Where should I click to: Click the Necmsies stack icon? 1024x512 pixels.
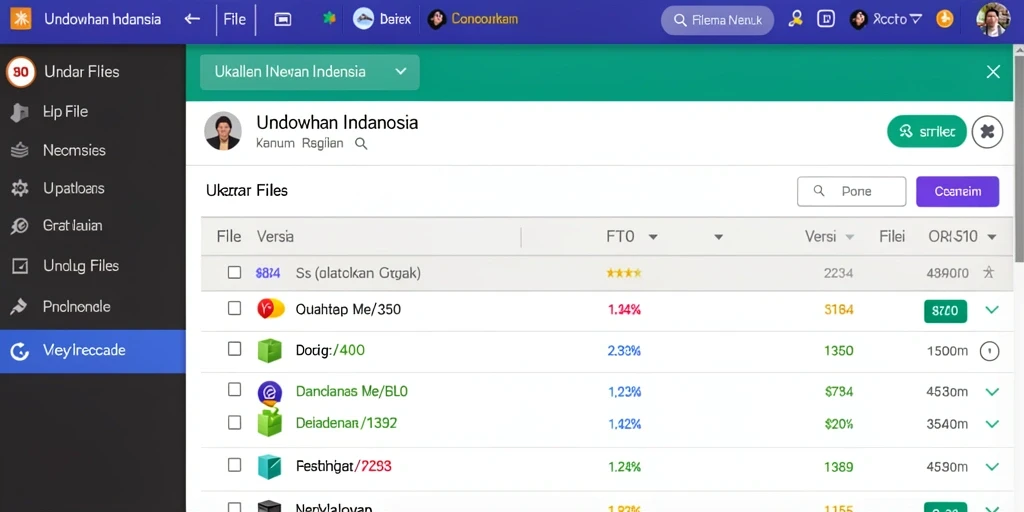pyautogui.click(x=20, y=150)
